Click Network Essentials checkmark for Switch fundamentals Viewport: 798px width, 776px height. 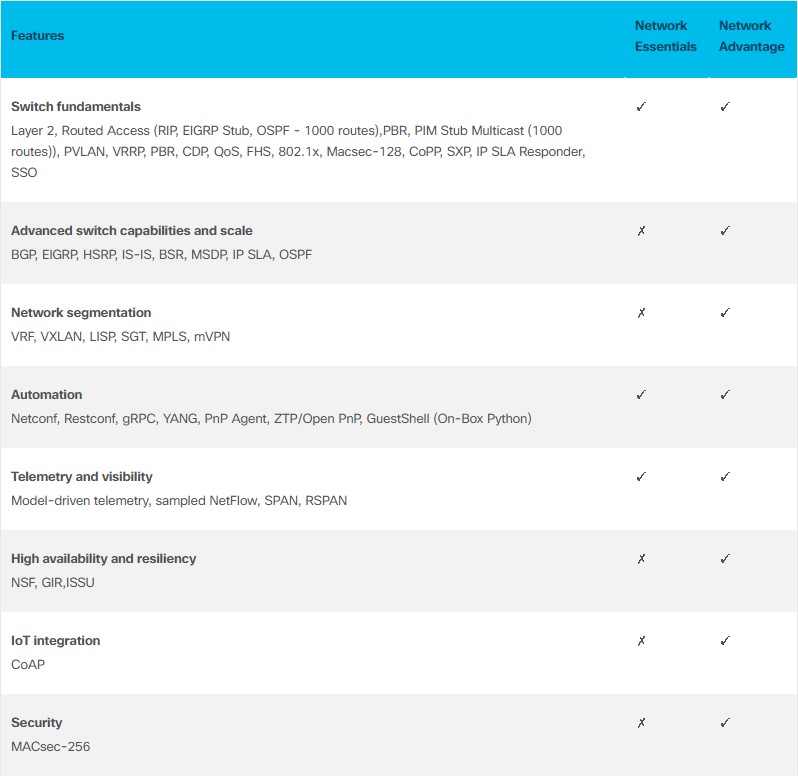tap(641, 107)
